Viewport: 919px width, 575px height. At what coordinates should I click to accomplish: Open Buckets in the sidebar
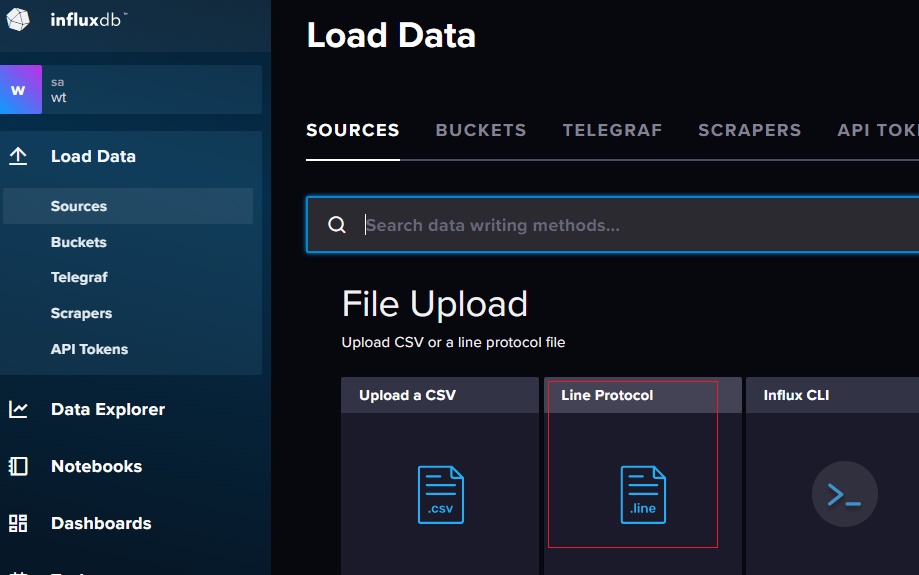(79, 242)
